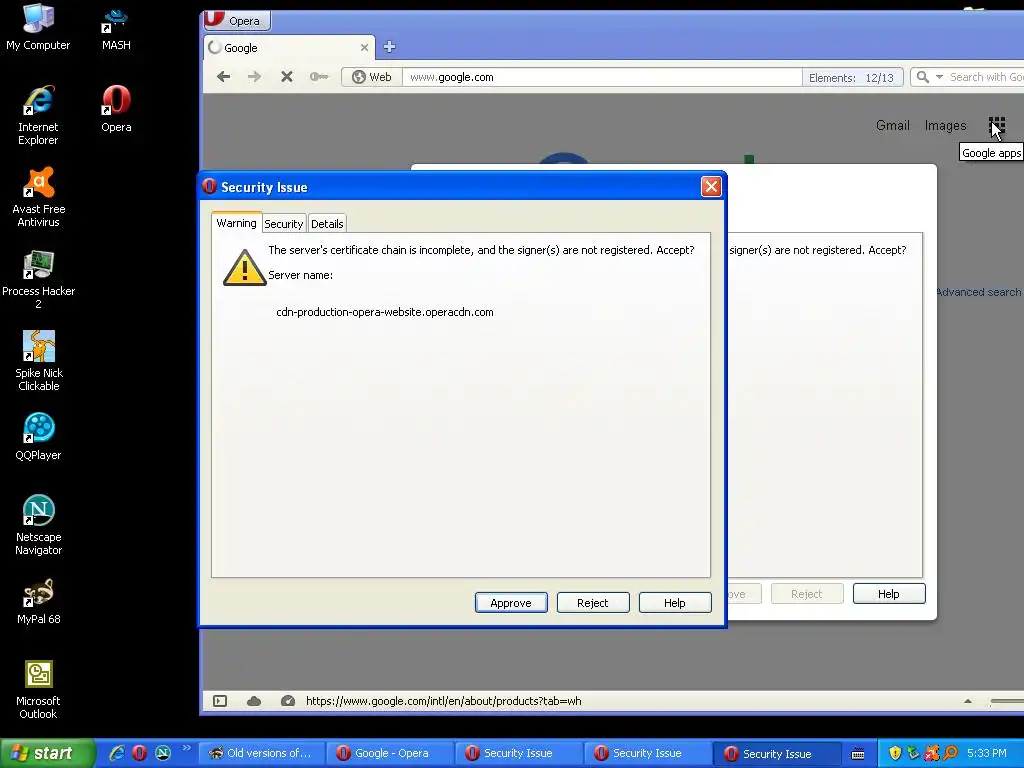Launch QQPlayer from desktop
This screenshot has height=768, width=1024.
[x=38, y=437]
